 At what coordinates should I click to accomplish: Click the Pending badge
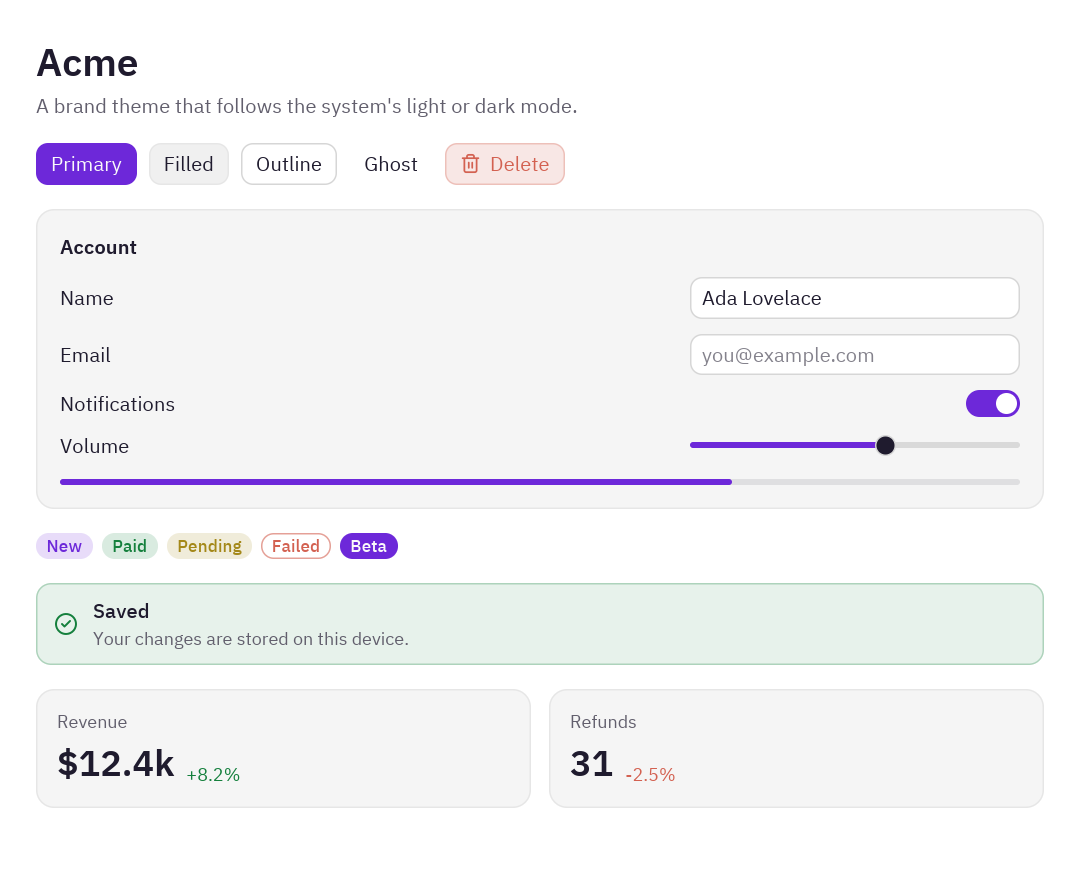[209, 546]
